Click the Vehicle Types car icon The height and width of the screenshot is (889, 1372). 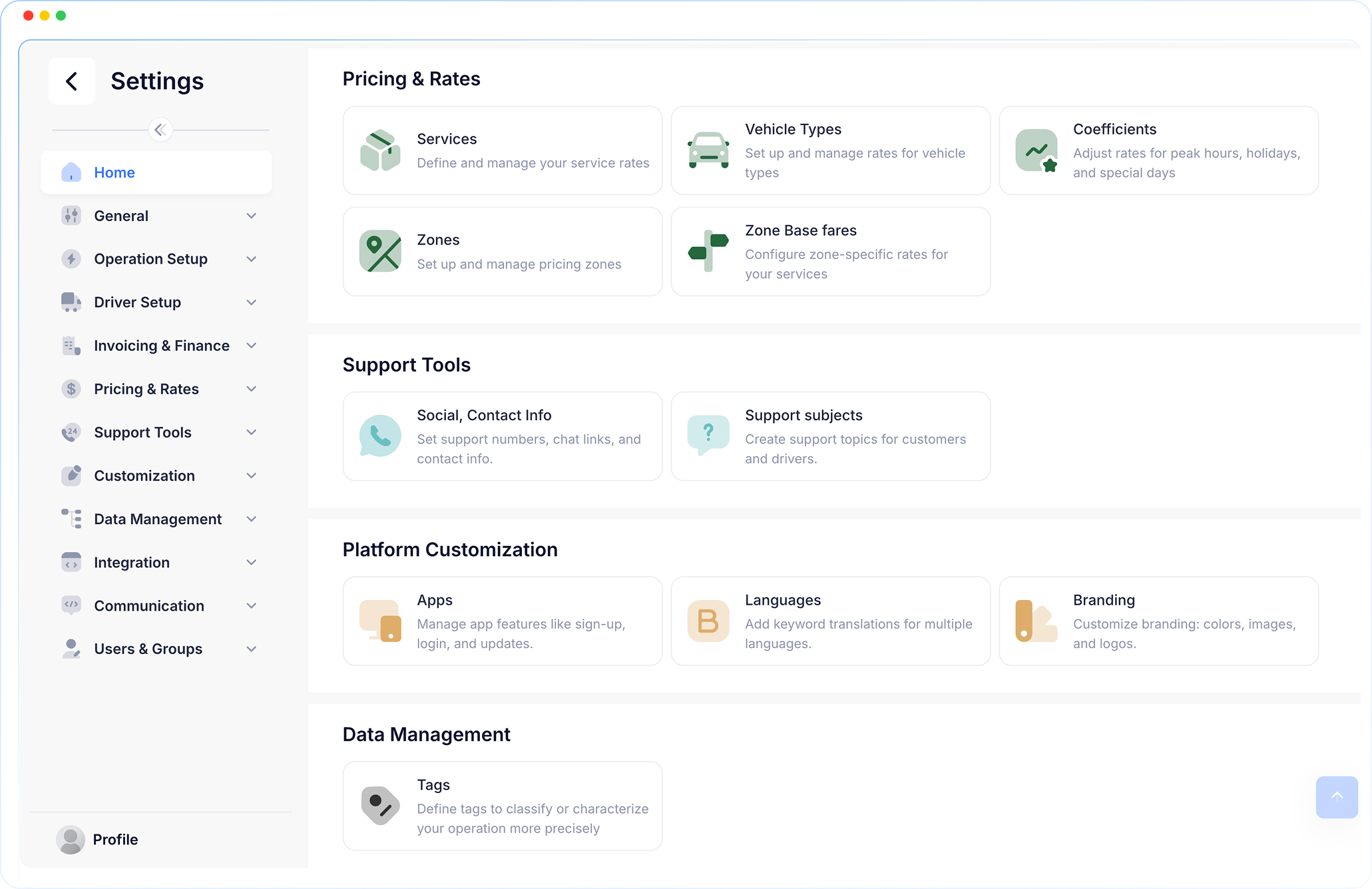click(708, 150)
